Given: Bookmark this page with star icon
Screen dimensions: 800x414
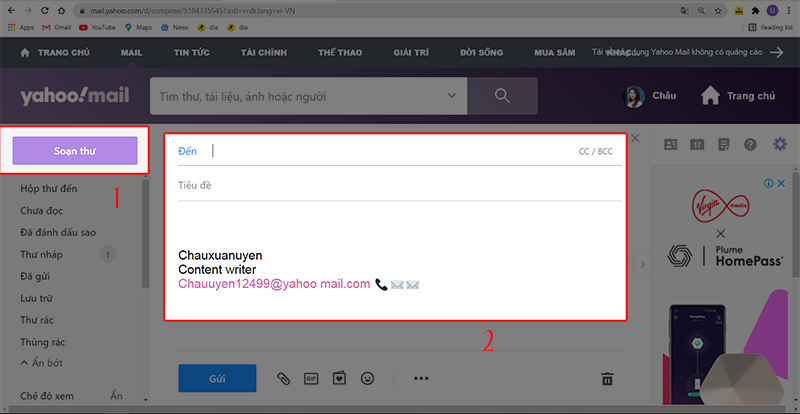Looking at the screenshot, I should [718, 10].
